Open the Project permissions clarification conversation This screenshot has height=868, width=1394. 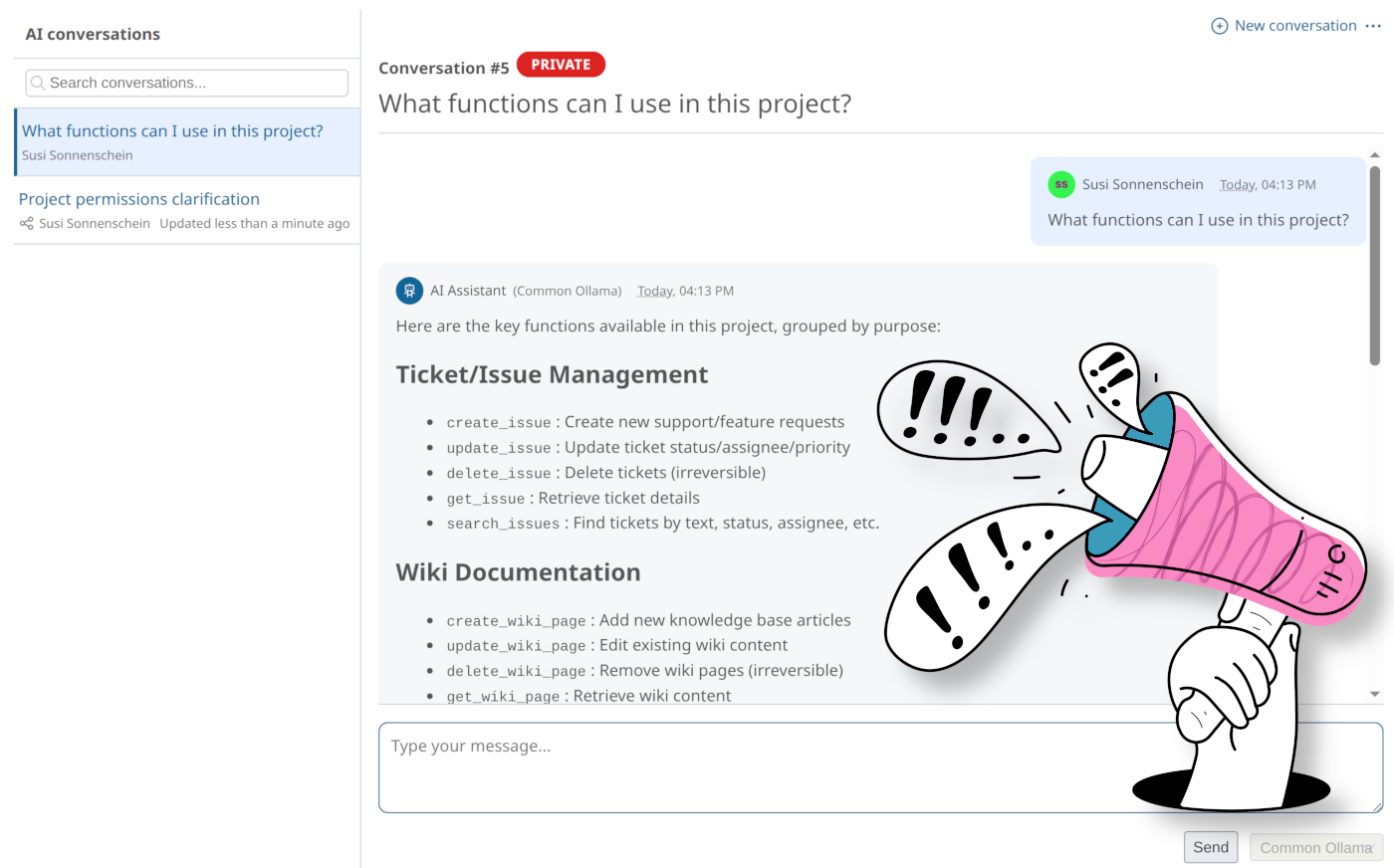pos(139,199)
